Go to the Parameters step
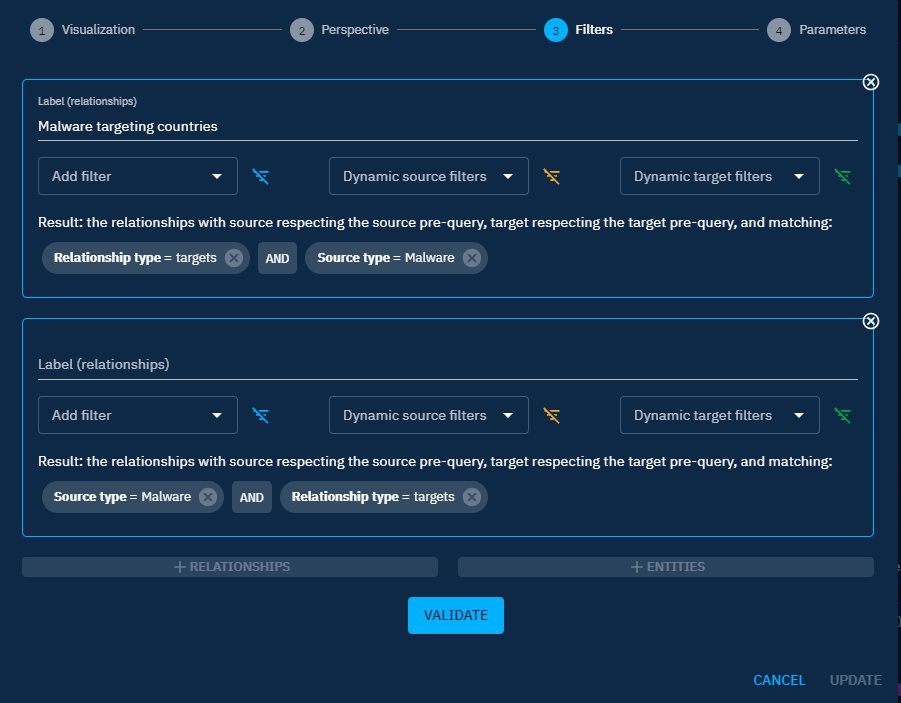This screenshot has width=901, height=703. pyautogui.click(x=817, y=30)
